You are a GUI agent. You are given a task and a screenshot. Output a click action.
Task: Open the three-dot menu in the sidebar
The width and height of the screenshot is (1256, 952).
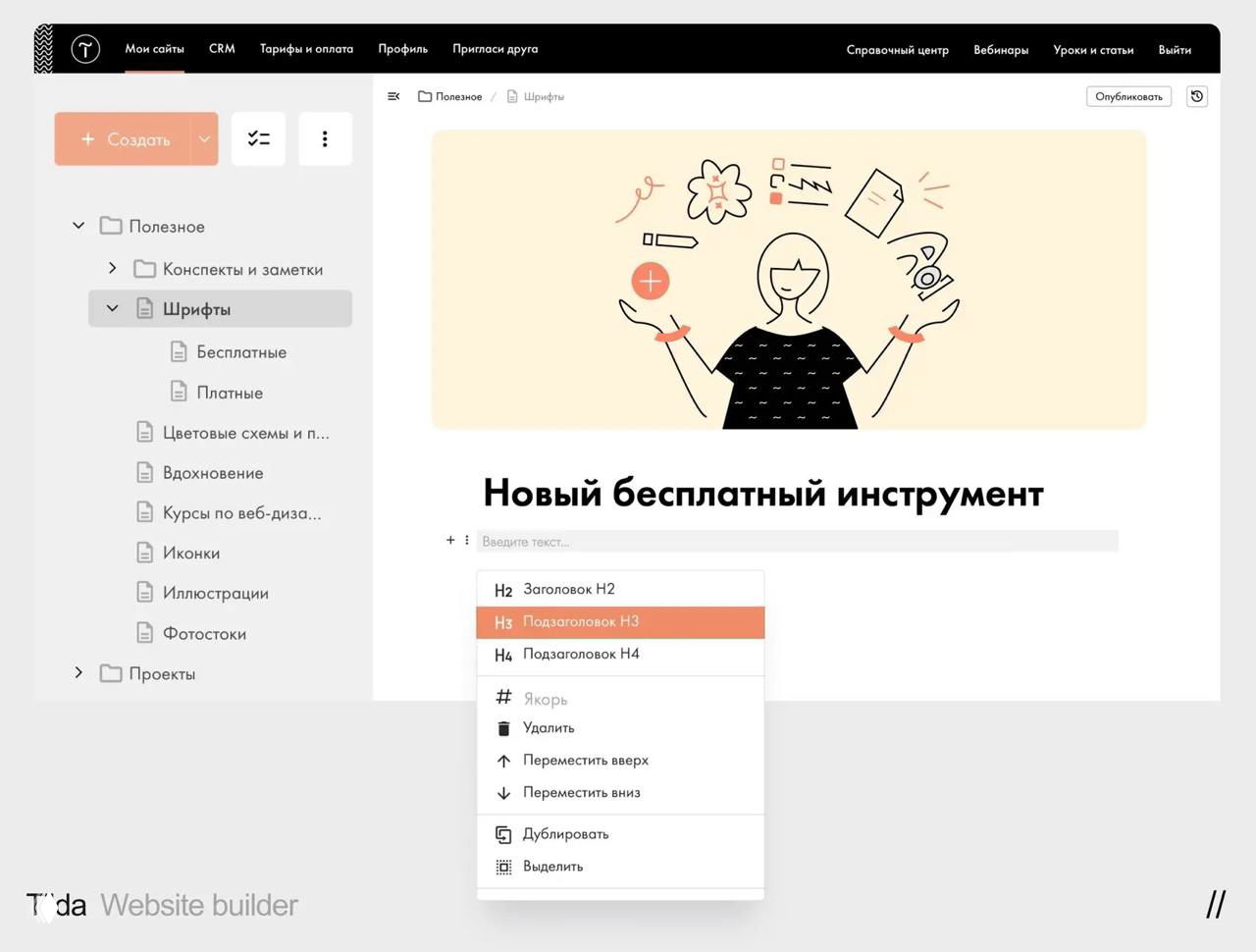coord(325,138)
